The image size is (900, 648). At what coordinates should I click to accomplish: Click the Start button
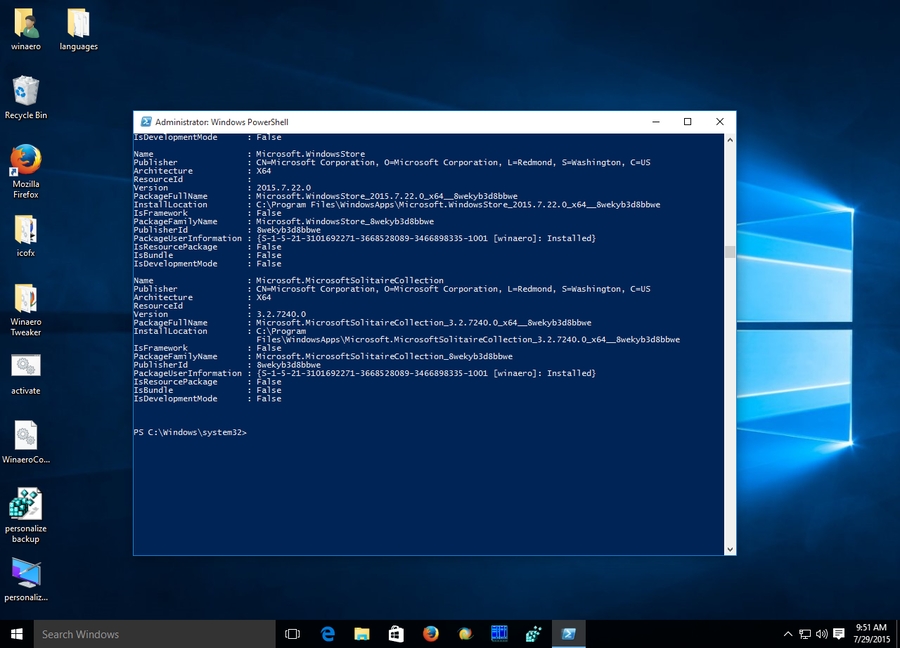[x=14, y=634]
